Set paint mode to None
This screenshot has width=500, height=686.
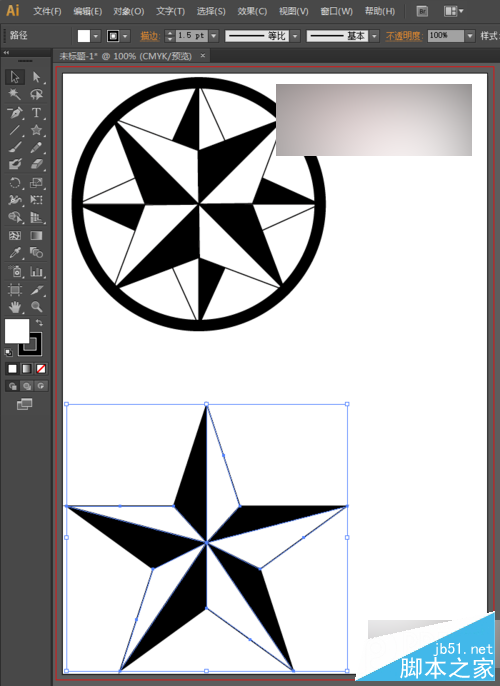tap(41, 369)
